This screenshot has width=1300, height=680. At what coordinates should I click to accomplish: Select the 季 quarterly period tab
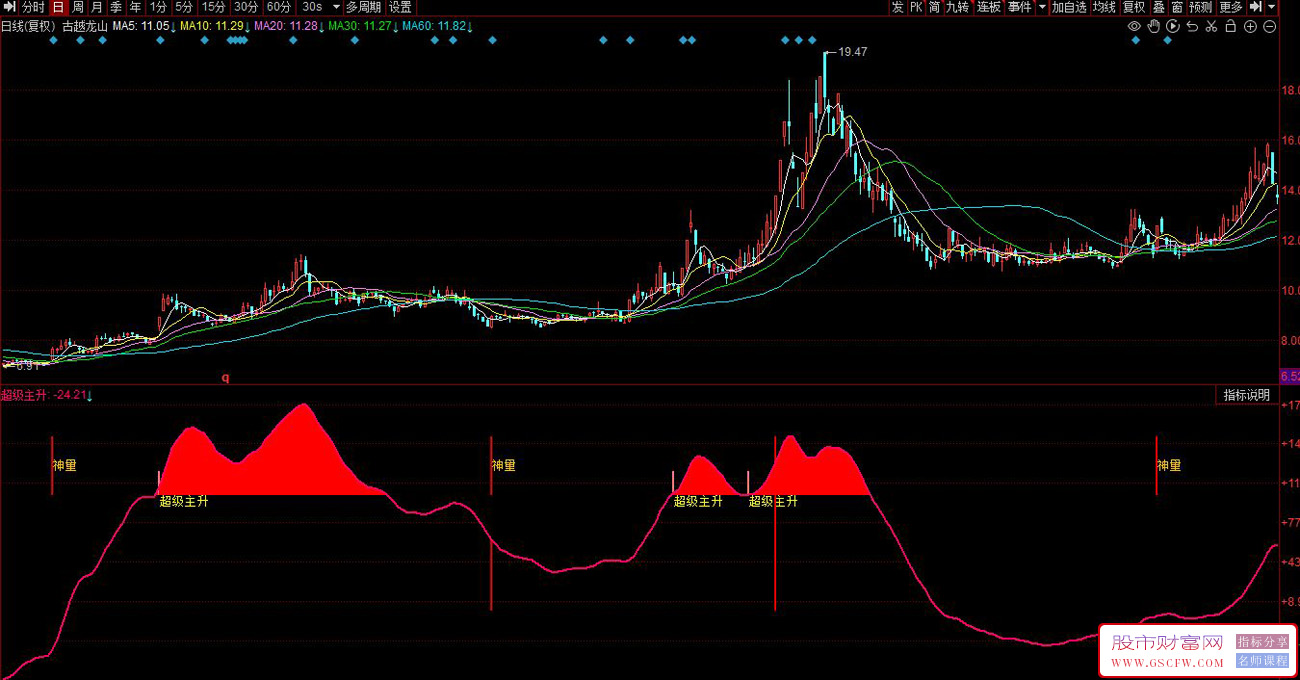[x=116, y=7]
